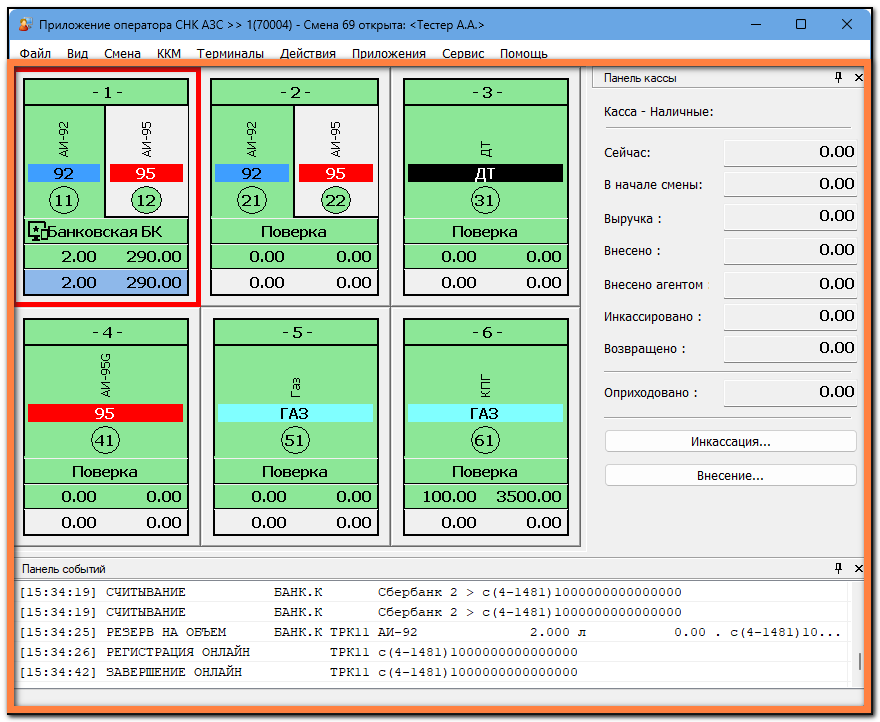The height and width of the screenshot is (722, 880).
Task: Select the РЕЗЕРВ НА ОБЪЕМ event row
Action: point(432,632)
